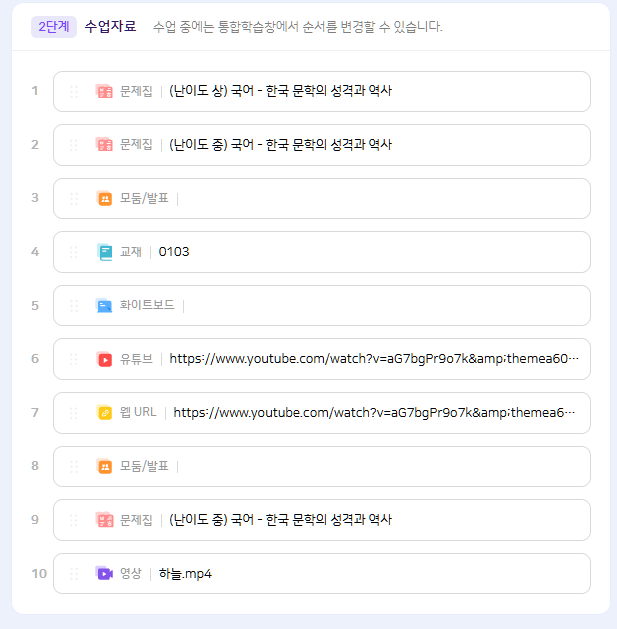Click the 교재 book icon
This screenshot has height=629, width=617.
tap(105, 252)
